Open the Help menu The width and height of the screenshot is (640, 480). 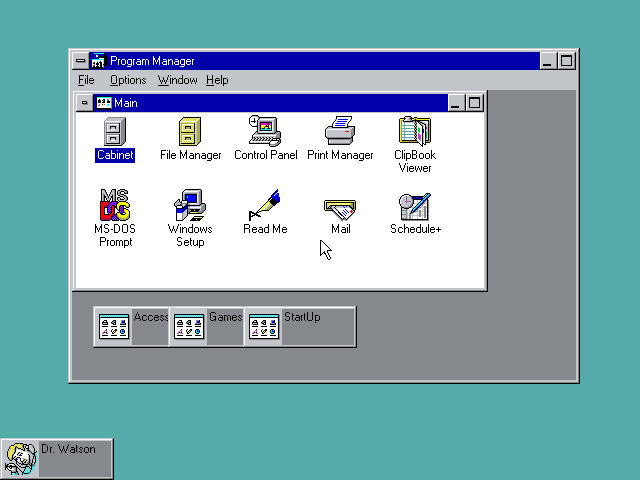(217, 80)
